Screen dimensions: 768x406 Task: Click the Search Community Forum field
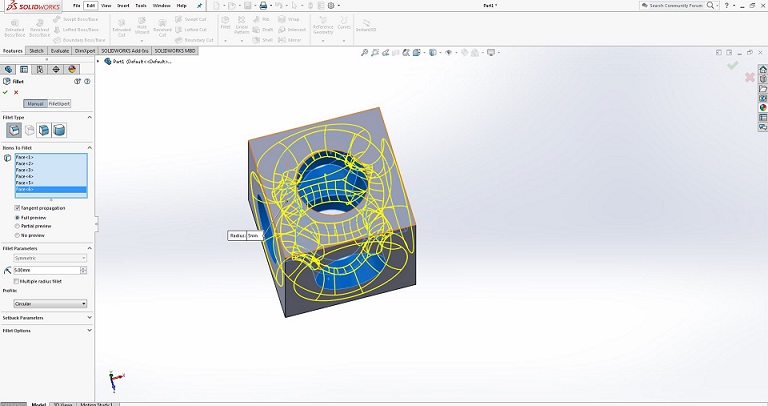pyautogui.click(x=673, y=5)
